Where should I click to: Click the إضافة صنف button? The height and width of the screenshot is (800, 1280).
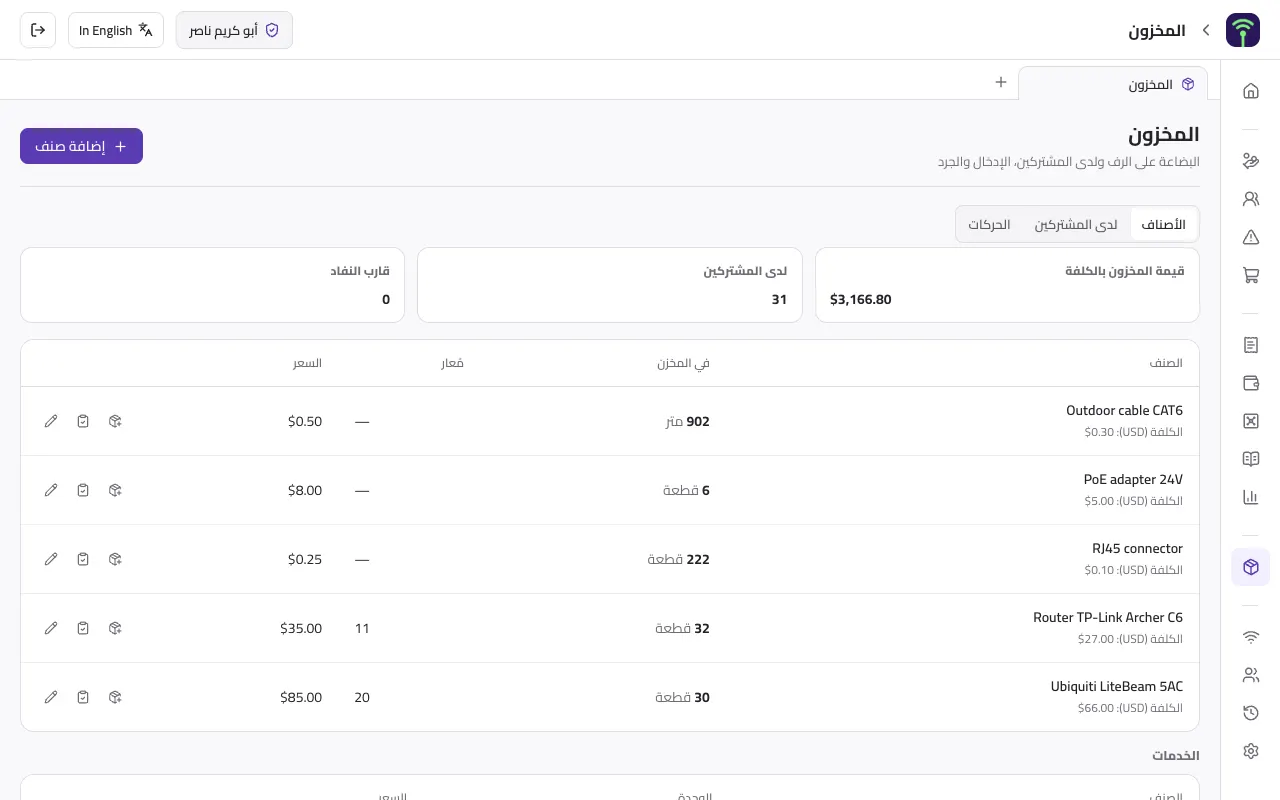81,146
